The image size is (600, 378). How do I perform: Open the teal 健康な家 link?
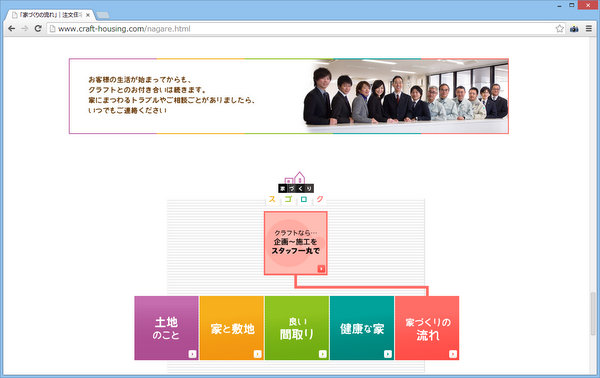pyautogui.click(x=362, y=328)
